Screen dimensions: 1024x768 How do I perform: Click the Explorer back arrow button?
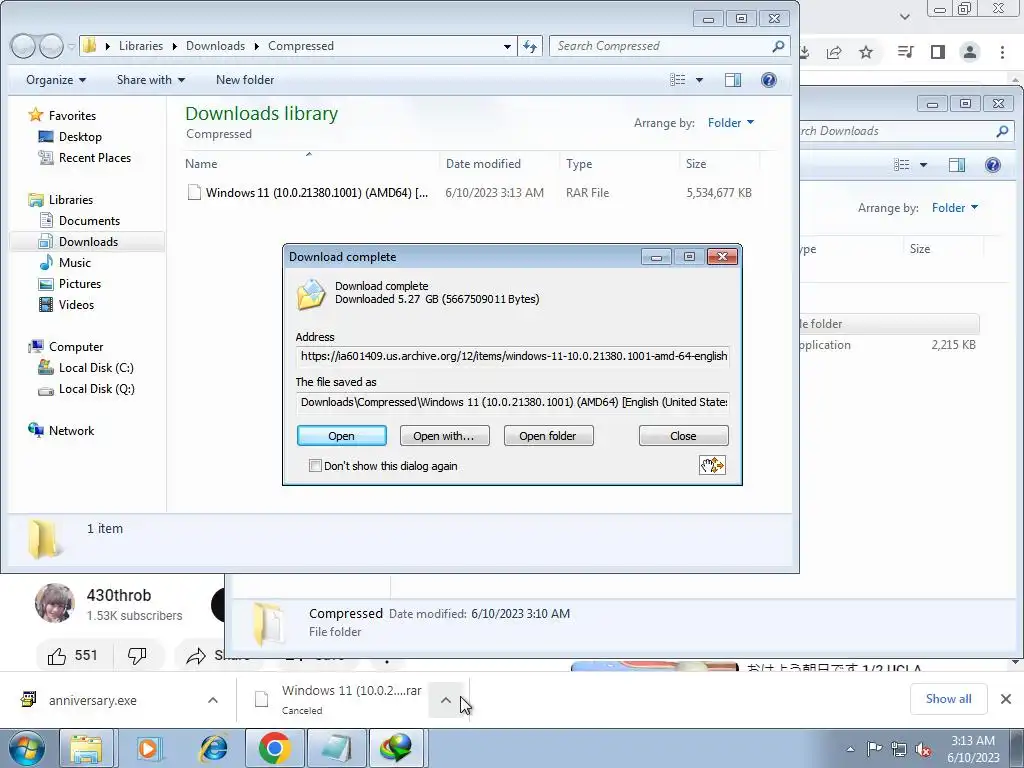pyautogui.click(x=24, y=46)
